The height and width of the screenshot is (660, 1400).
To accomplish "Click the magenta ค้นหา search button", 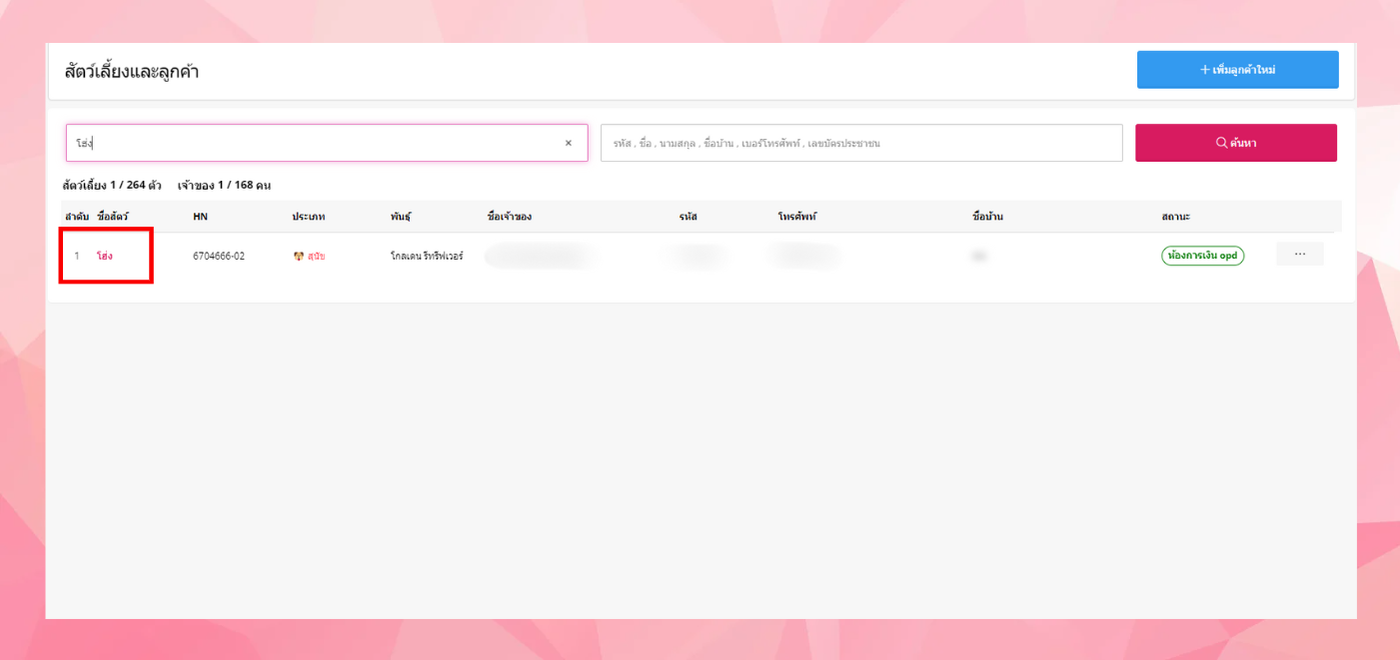I will 1236,143.
